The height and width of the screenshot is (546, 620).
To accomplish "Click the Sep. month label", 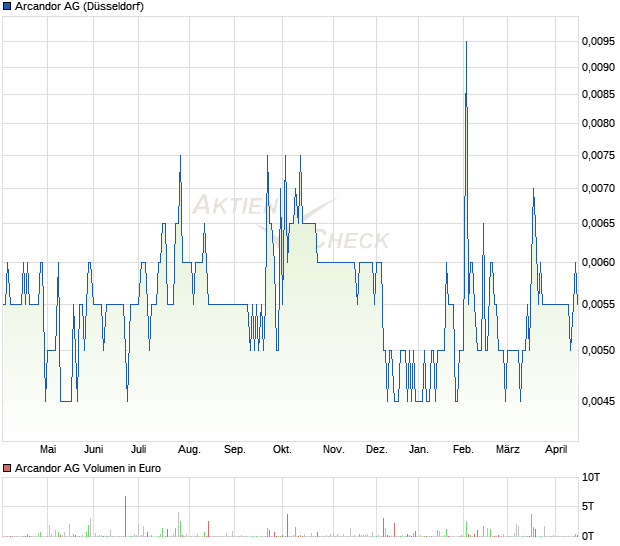I will [x=235, y=450].
